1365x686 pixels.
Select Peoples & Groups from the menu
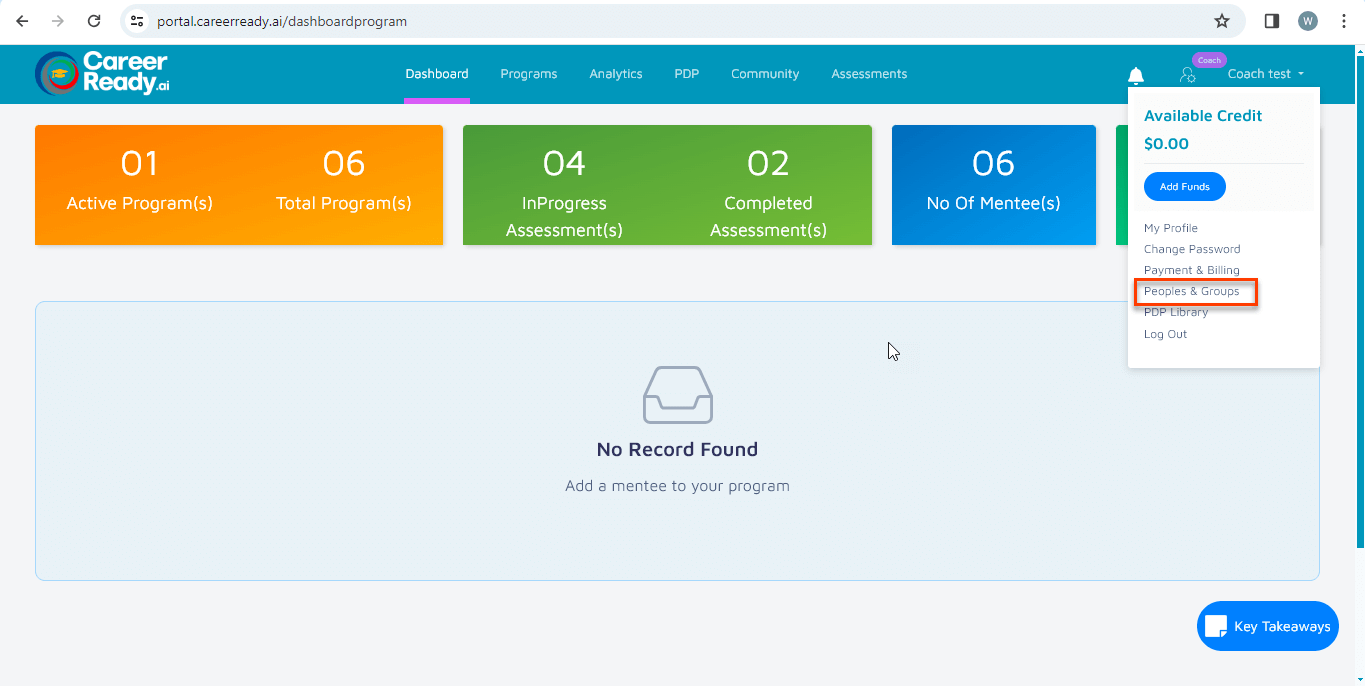pyautogui.click(x=1191, y=292)
